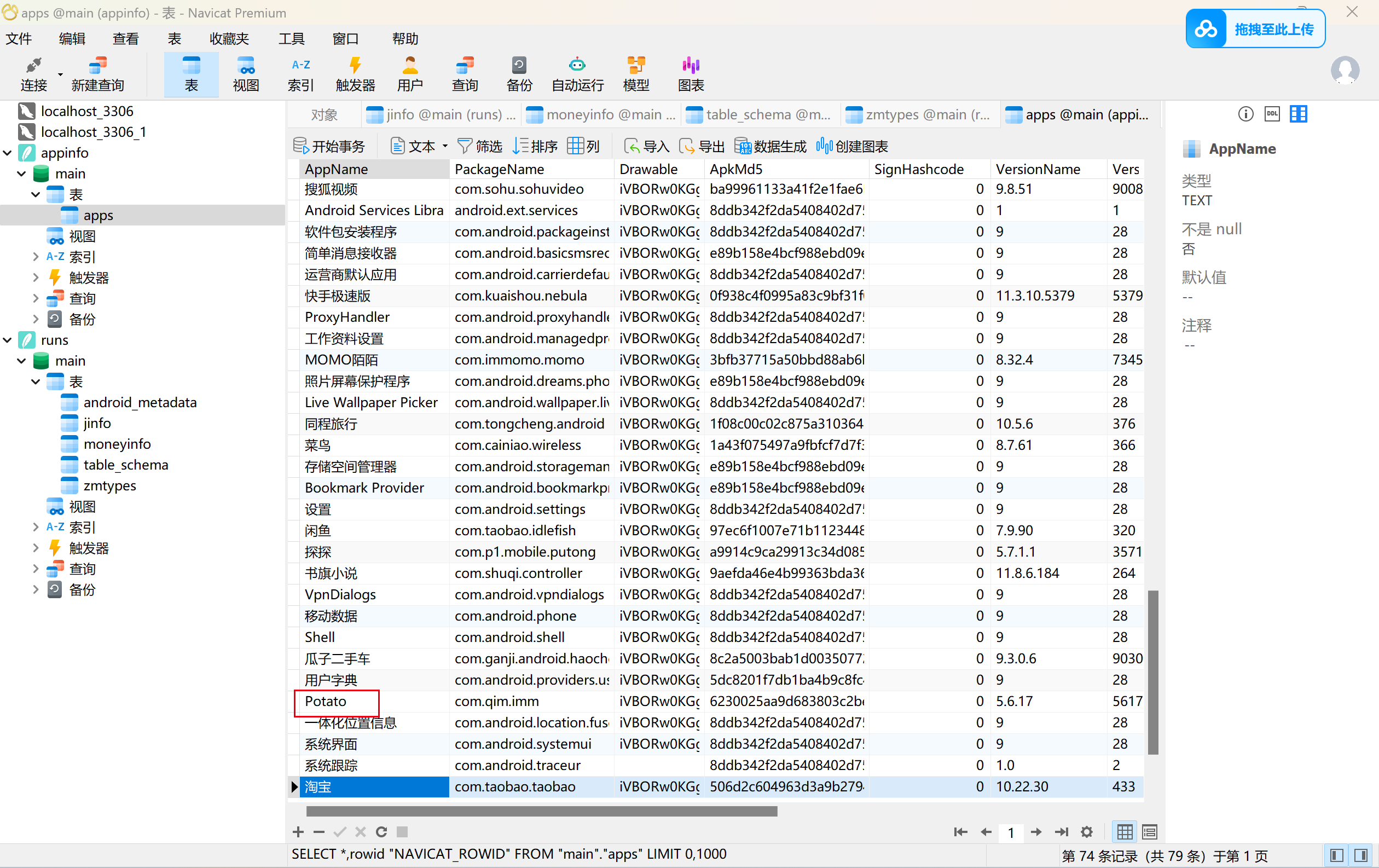Open the 工具 menu
1379x868 pixels.
[292, 38]
